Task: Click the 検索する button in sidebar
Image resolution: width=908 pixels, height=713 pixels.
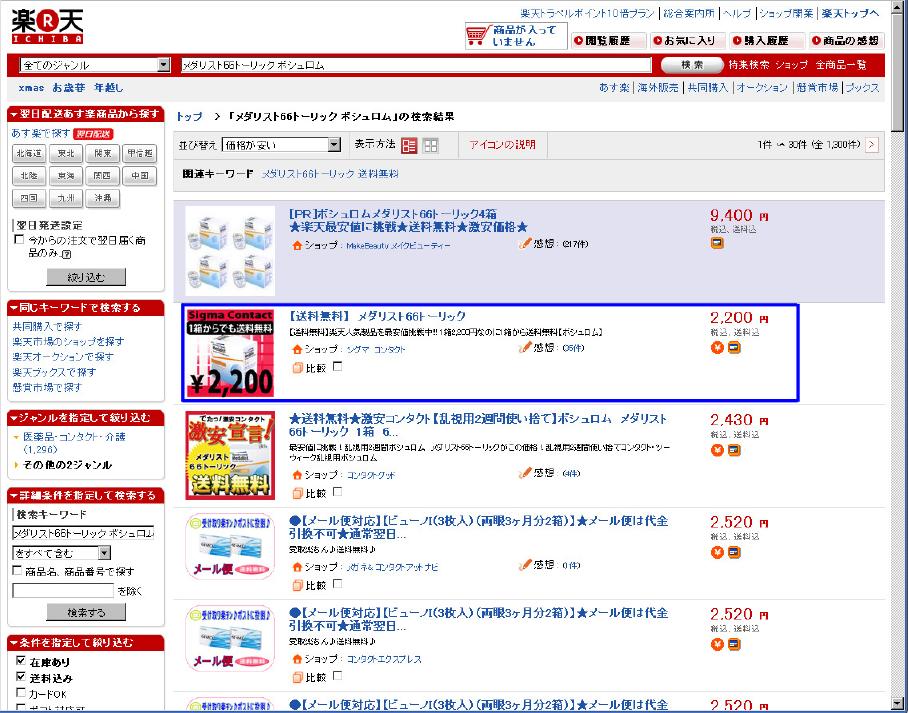Action: coord(86,612)
